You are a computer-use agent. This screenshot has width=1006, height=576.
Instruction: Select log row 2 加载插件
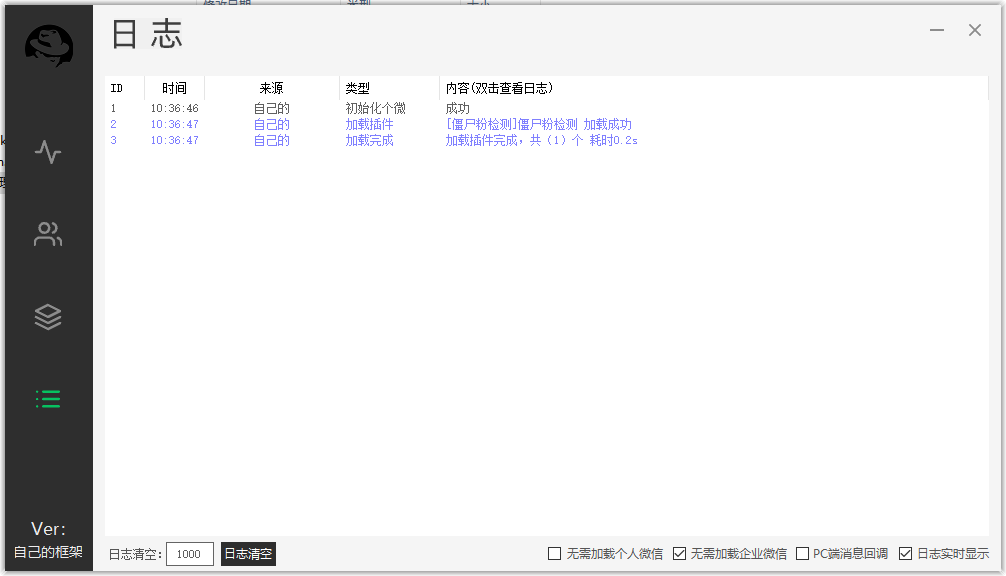[547, 124]
